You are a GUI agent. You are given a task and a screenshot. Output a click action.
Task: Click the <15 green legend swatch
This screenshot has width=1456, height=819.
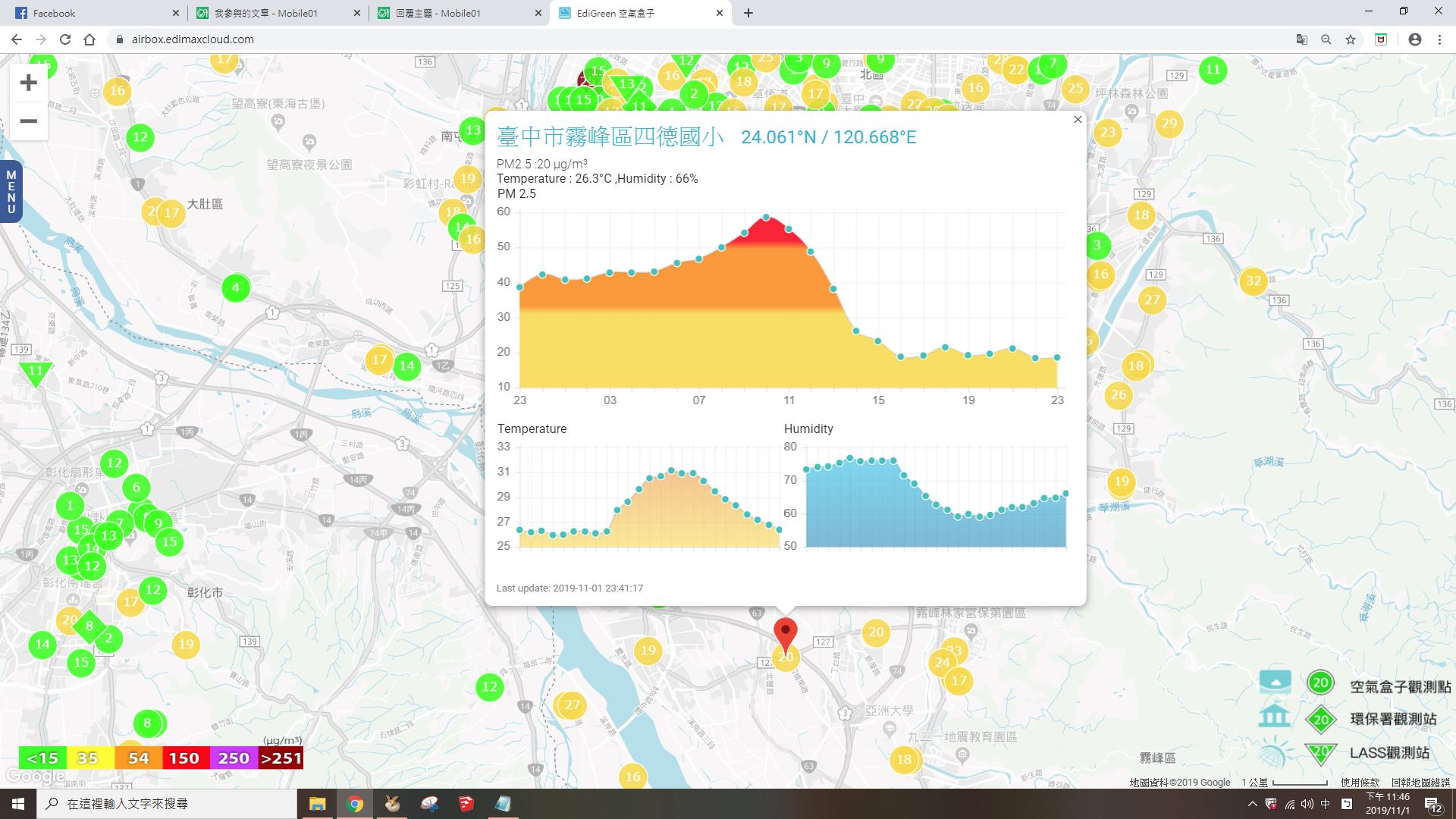coord(42,758)
